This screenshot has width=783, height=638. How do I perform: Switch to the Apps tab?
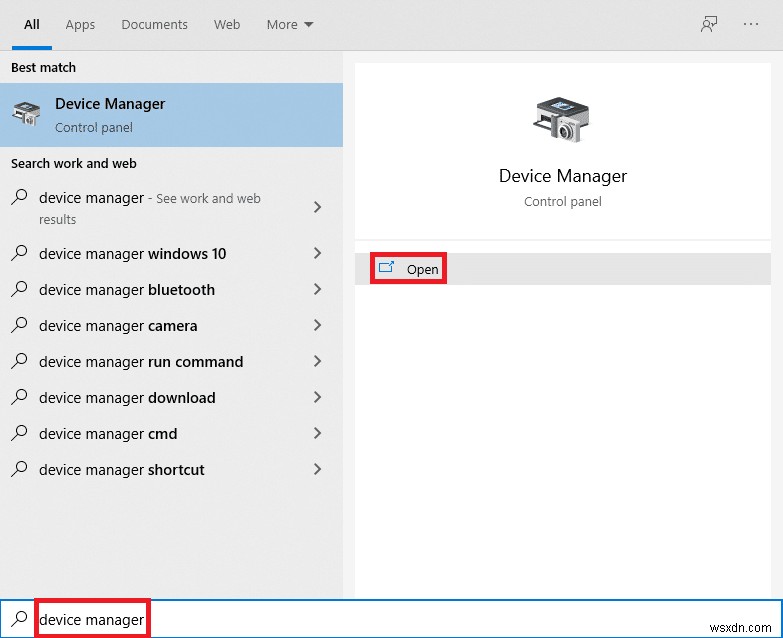pyautogui.click(x=81, y=25)
